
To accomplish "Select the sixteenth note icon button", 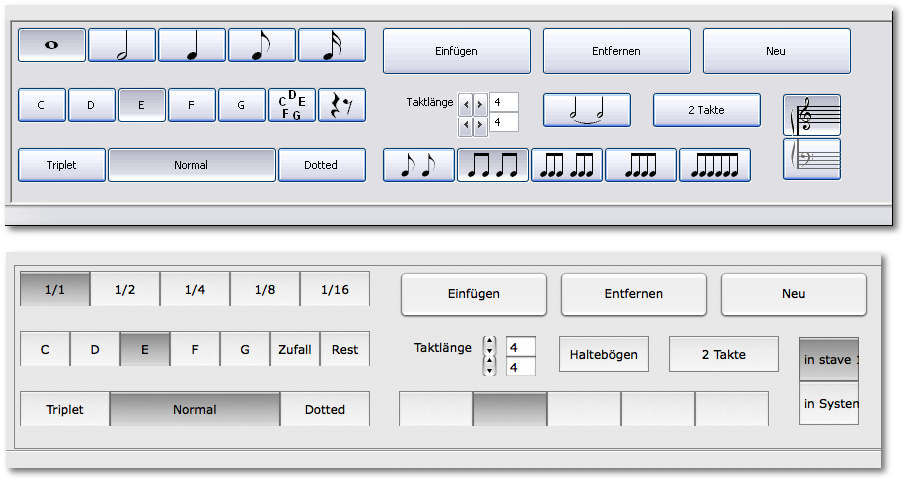I will [x=331, y=45].
